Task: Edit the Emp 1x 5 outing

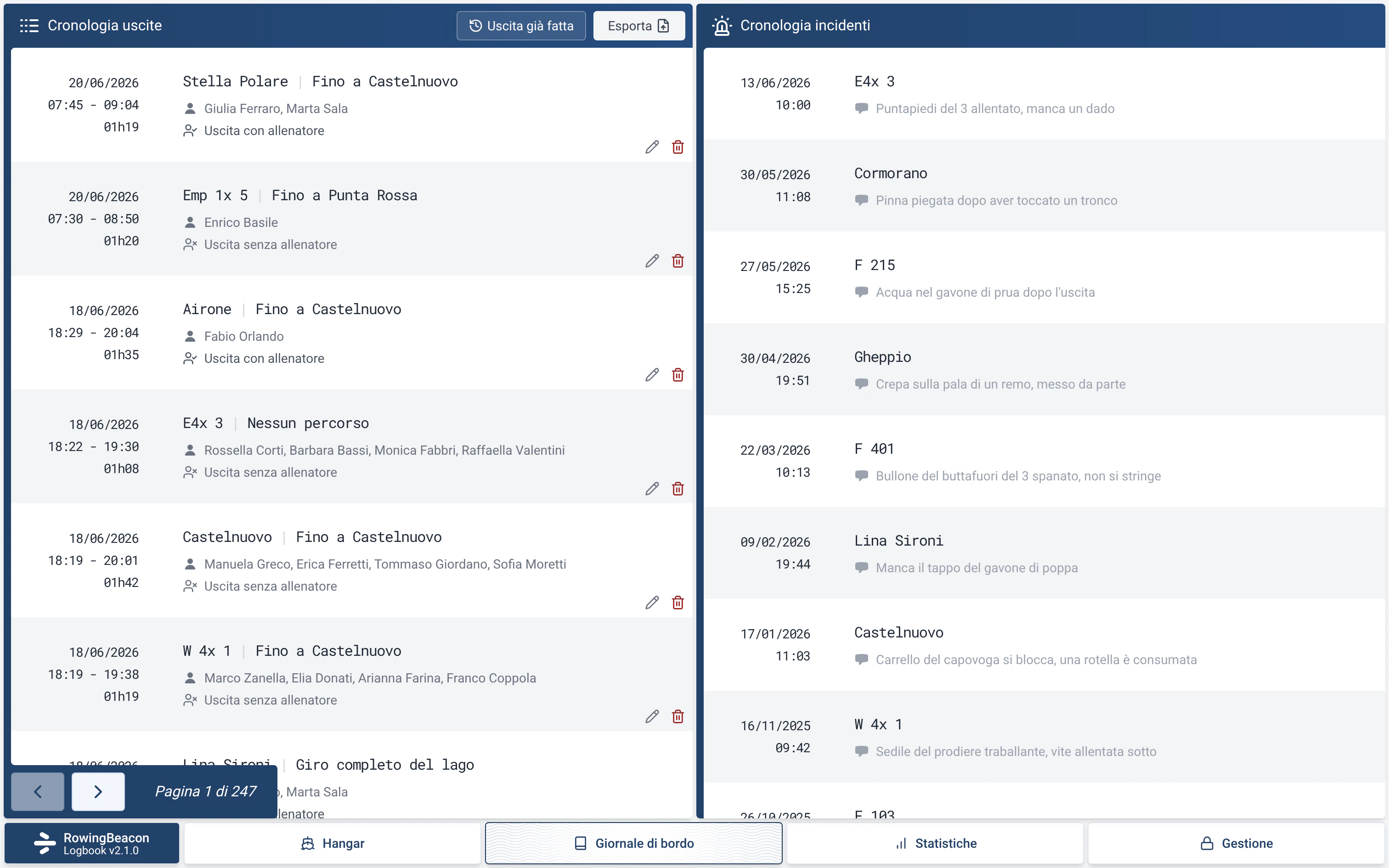Action: [651, 261]
